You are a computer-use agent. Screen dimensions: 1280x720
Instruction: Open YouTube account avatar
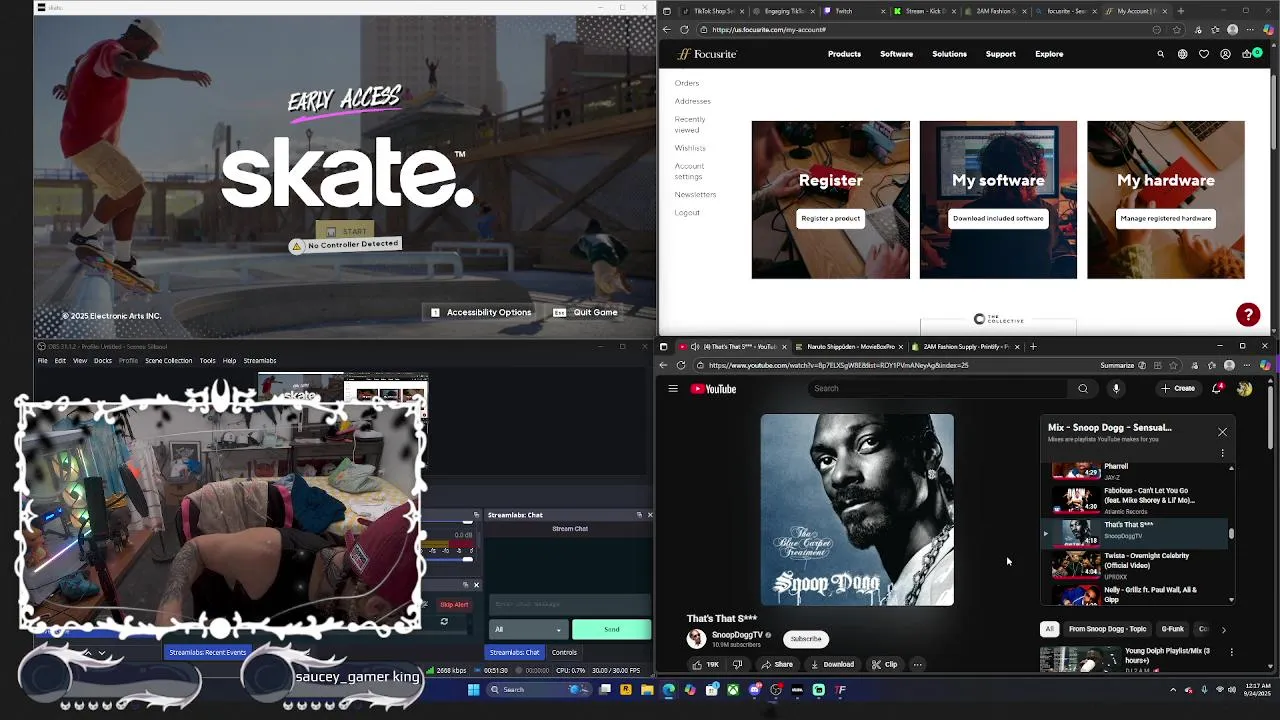[x=1244, y=389]
